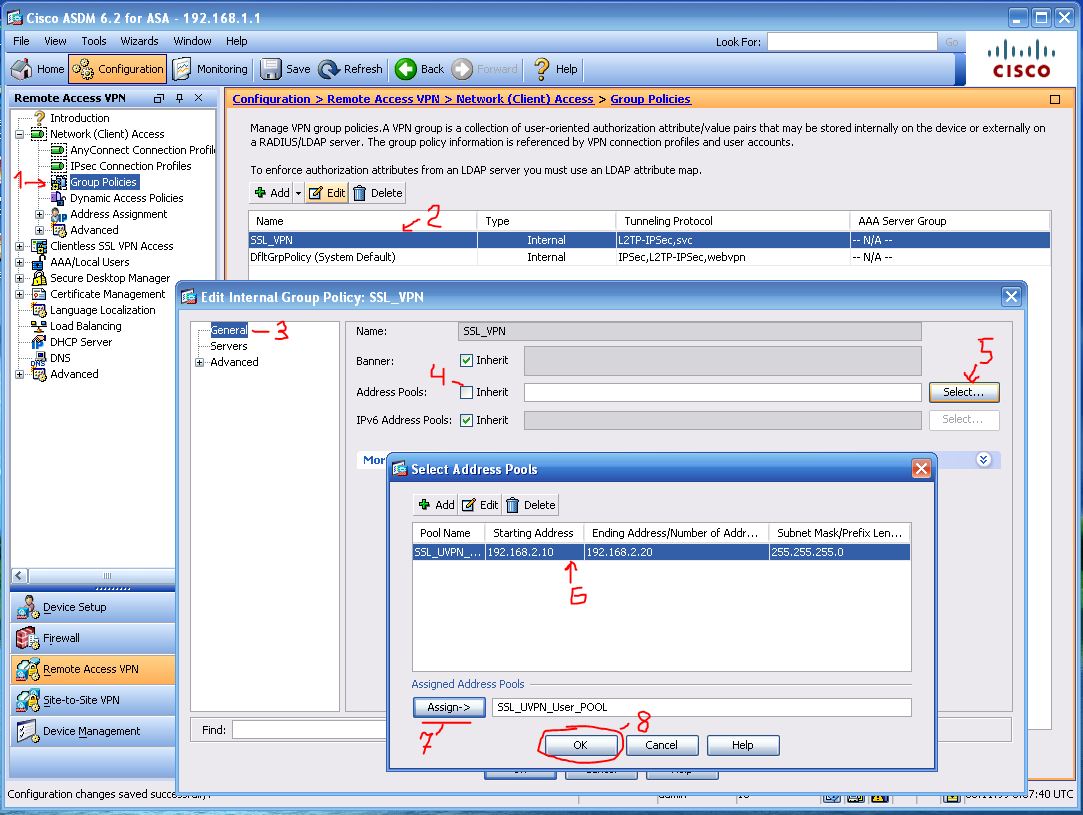Open the Help menu
Viewport: 1083px width, 815px height.
(x=236, y=41)
